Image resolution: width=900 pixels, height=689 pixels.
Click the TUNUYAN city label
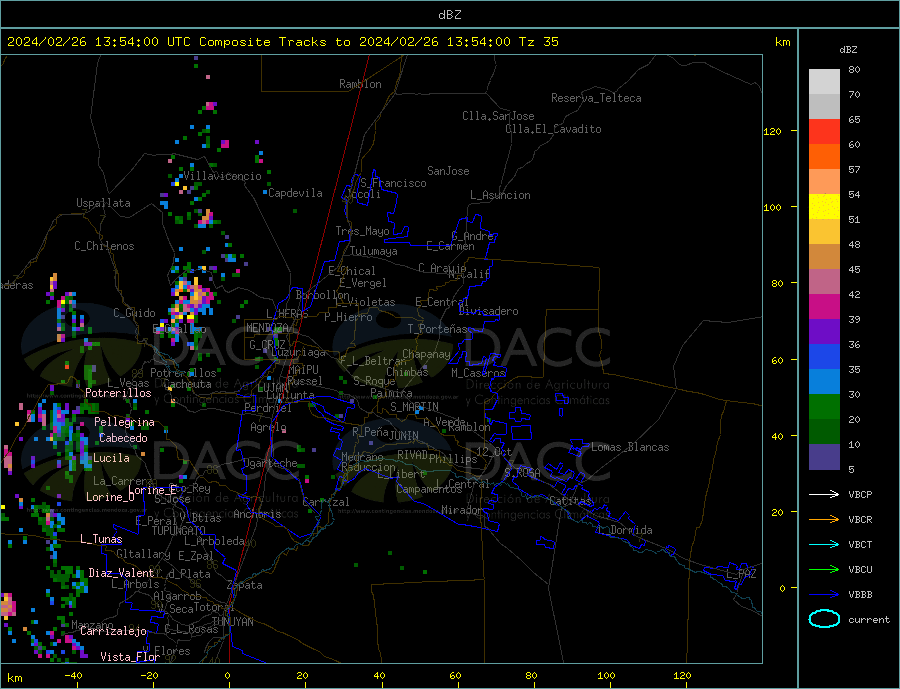pos(232,622)
